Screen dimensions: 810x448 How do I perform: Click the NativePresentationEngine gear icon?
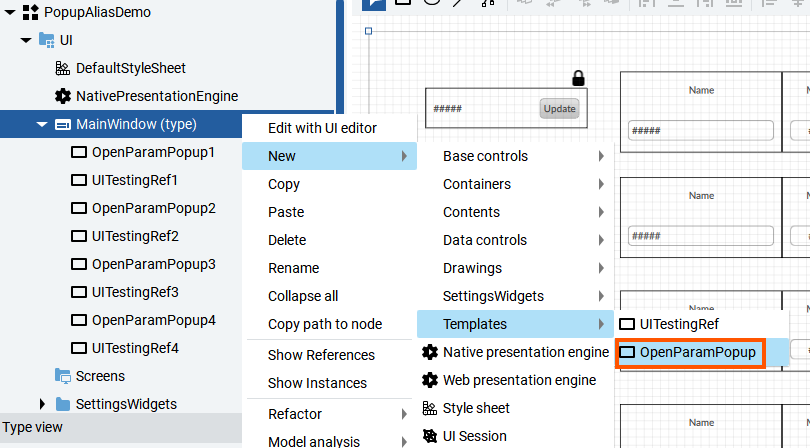point(63,96)
